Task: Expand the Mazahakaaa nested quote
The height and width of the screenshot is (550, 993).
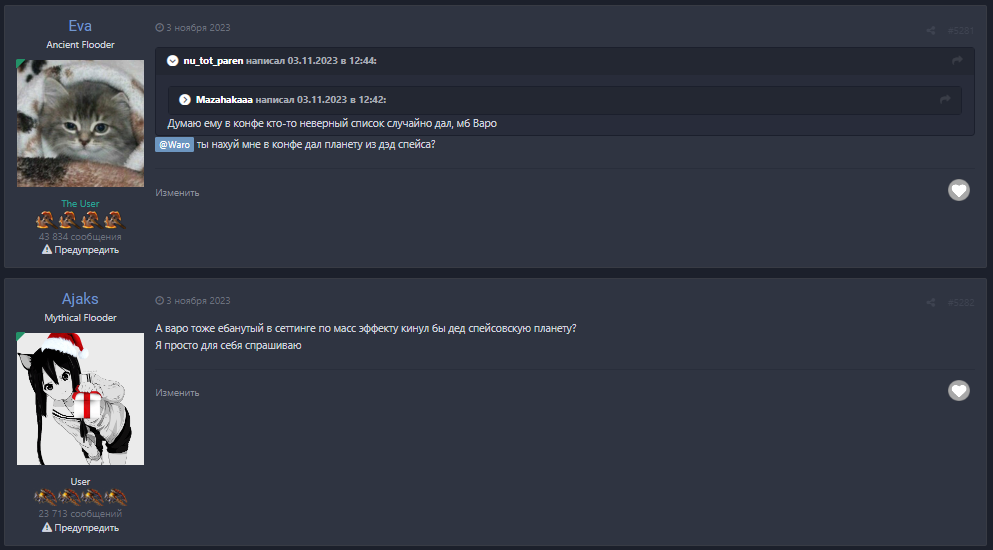Action: pyautogui.click(x=185, y=100)
